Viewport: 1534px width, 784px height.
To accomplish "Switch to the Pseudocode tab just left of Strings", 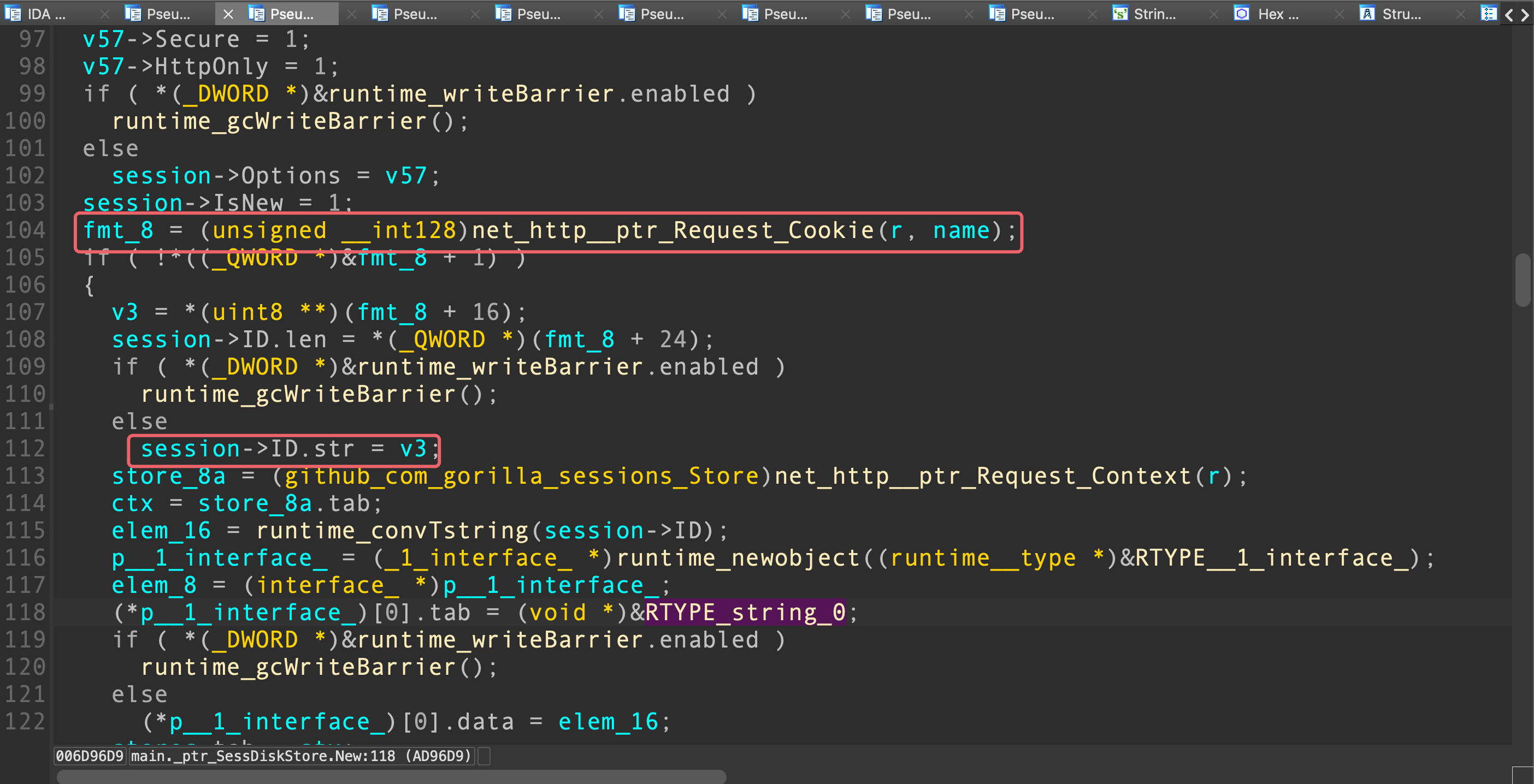I will [x=1032, y=14].
